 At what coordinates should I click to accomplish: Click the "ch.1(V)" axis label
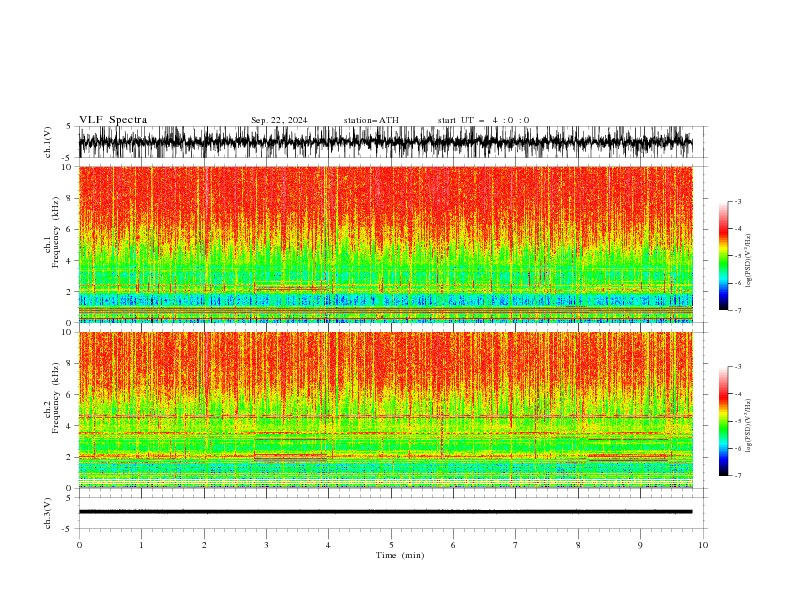(48, 142)
